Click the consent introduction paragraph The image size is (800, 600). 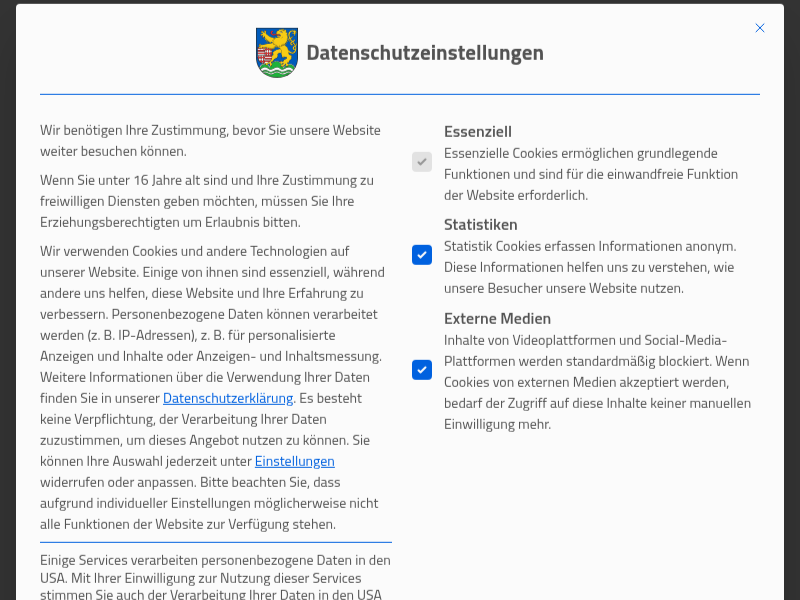(210, 141)
